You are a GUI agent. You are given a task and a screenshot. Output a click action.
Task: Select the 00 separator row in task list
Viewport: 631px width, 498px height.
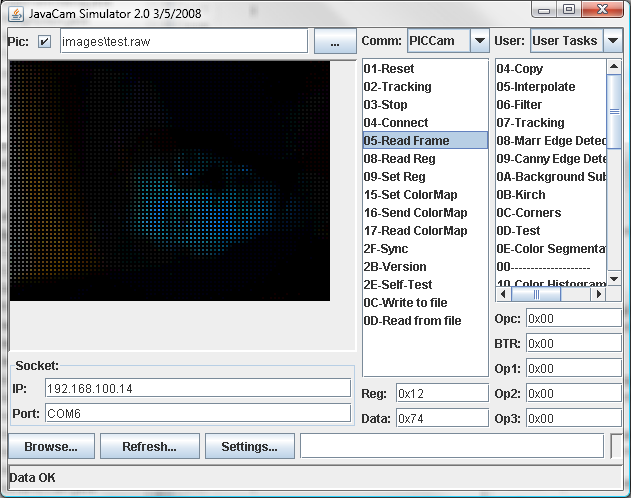point(551,267)
